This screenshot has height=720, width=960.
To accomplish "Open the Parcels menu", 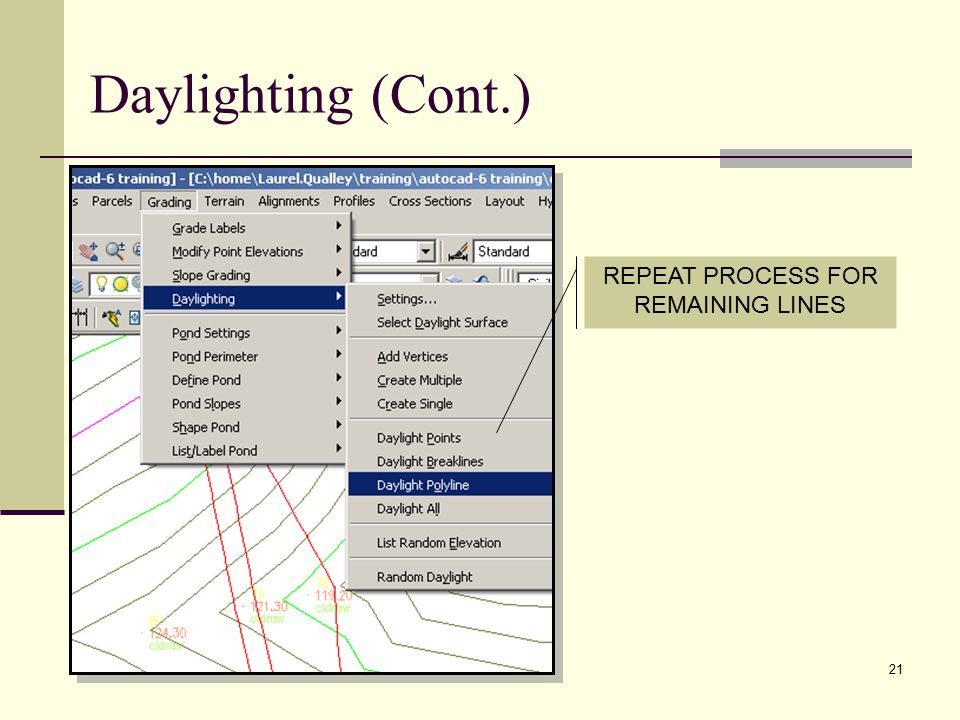I will pos(112,201).
